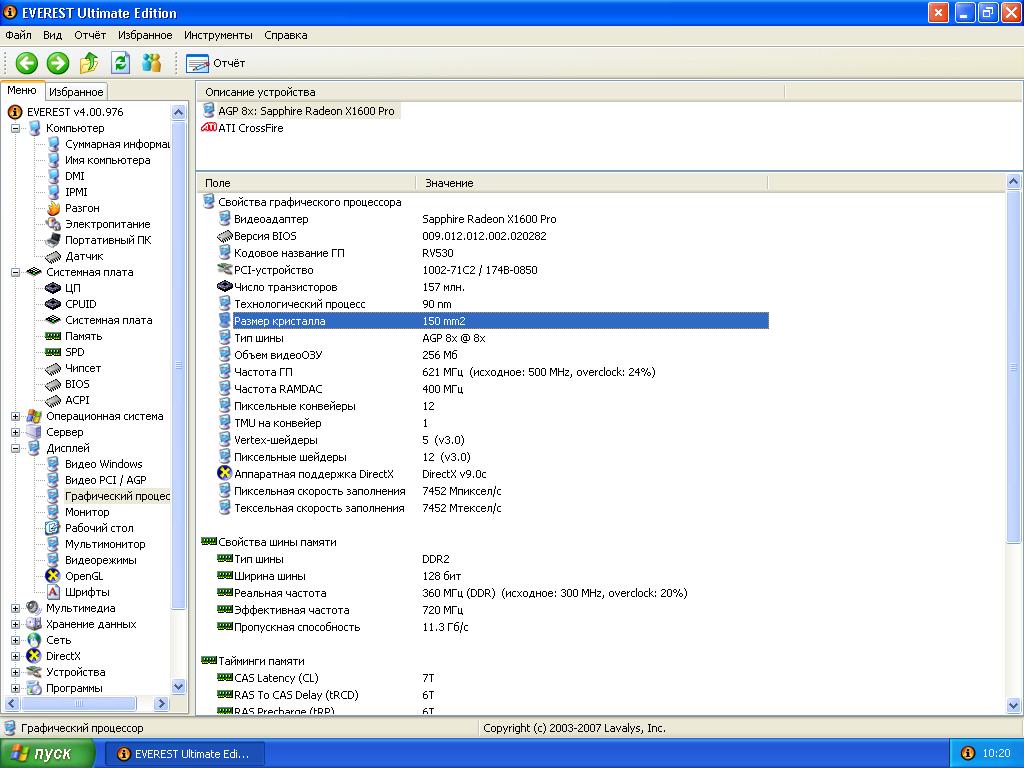
Task: Open the Справка menu
Action: pos(286,35)
